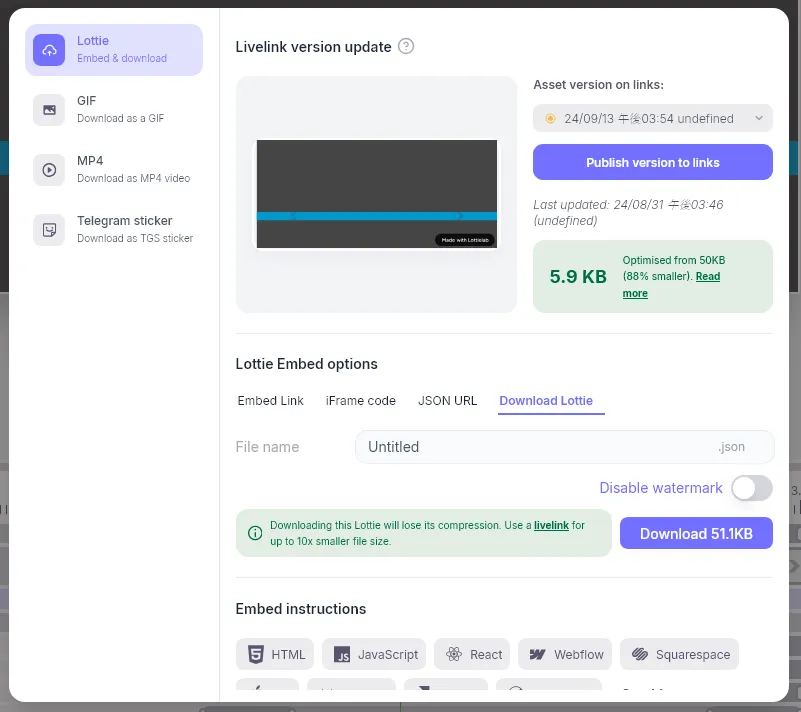
Task: Click the Telegram sticker icon
Action: [x=49, y=230]
